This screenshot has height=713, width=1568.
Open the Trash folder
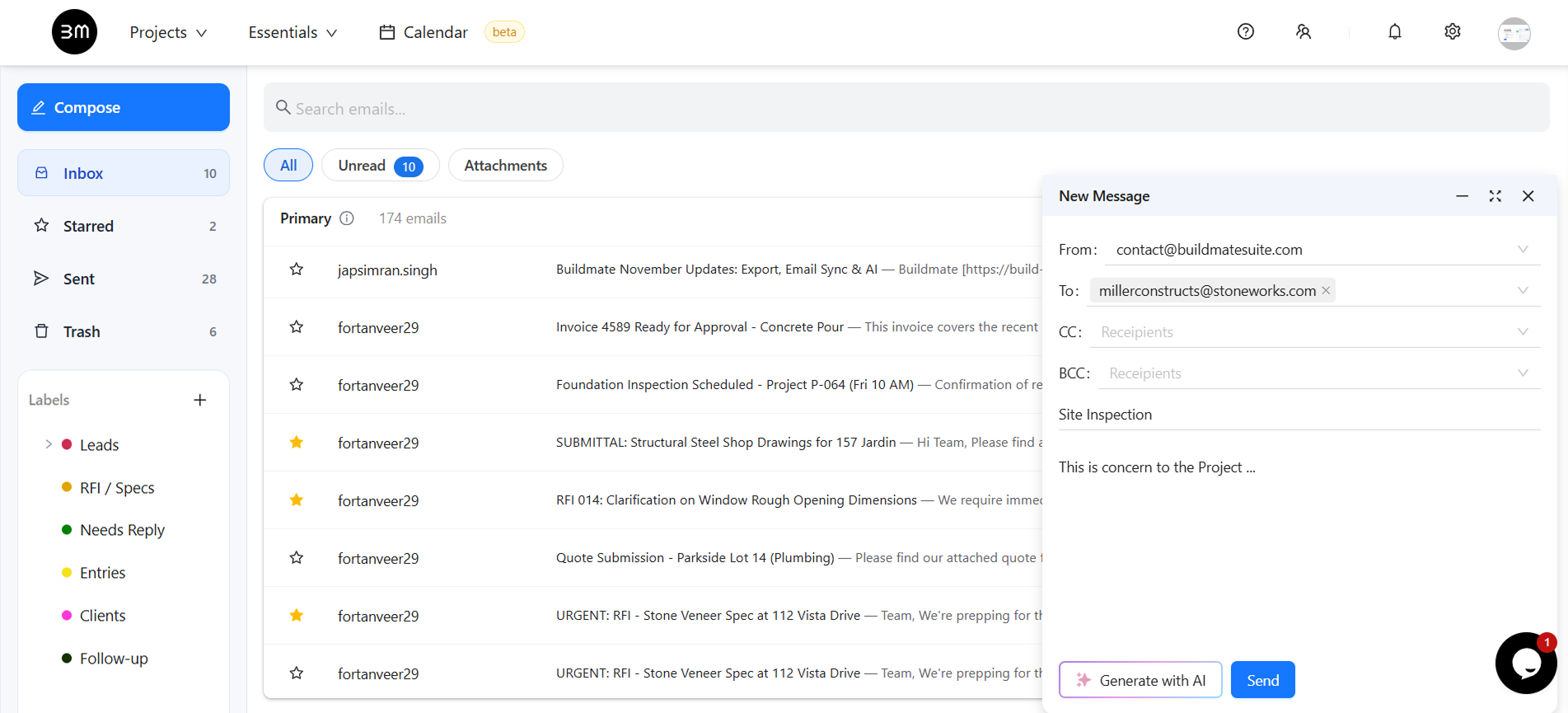(124, 331)
